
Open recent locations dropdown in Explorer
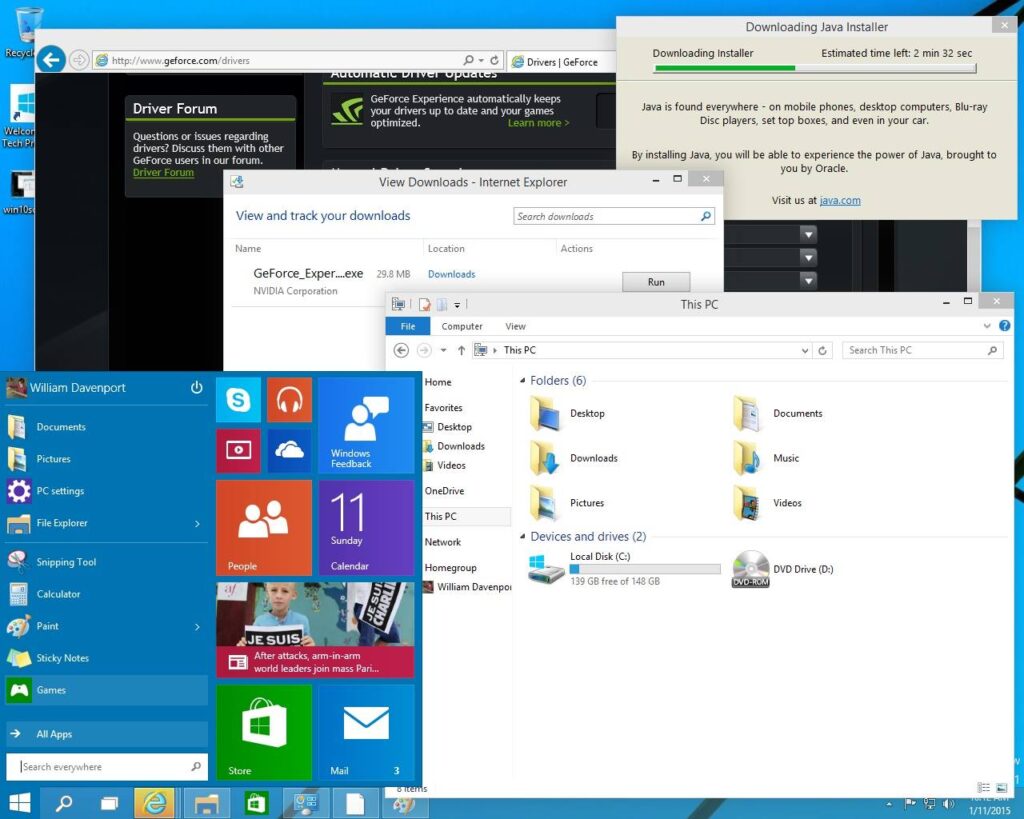click(443, 350)
